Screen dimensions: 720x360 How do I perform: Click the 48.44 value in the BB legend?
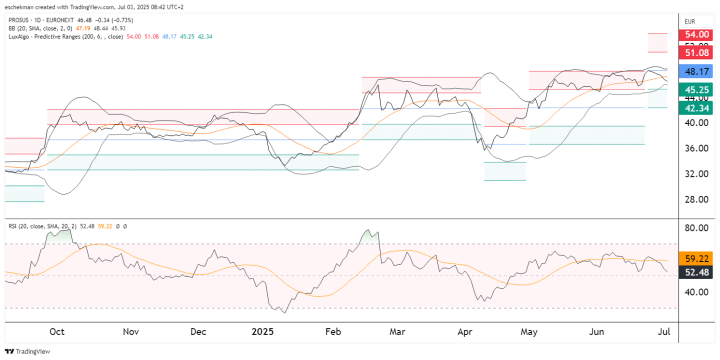(101, 28)
